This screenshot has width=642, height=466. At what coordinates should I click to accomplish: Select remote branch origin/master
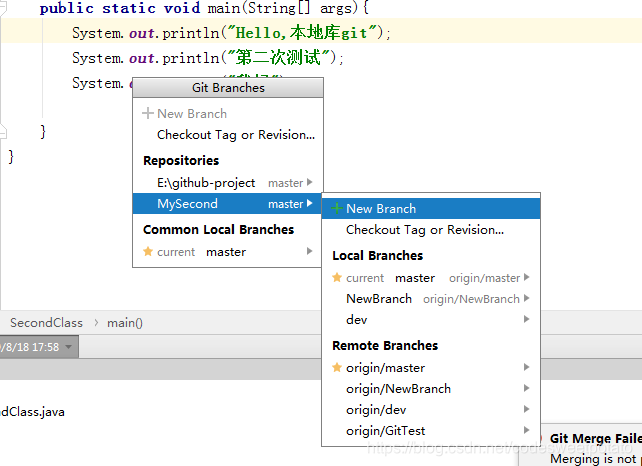431,368
